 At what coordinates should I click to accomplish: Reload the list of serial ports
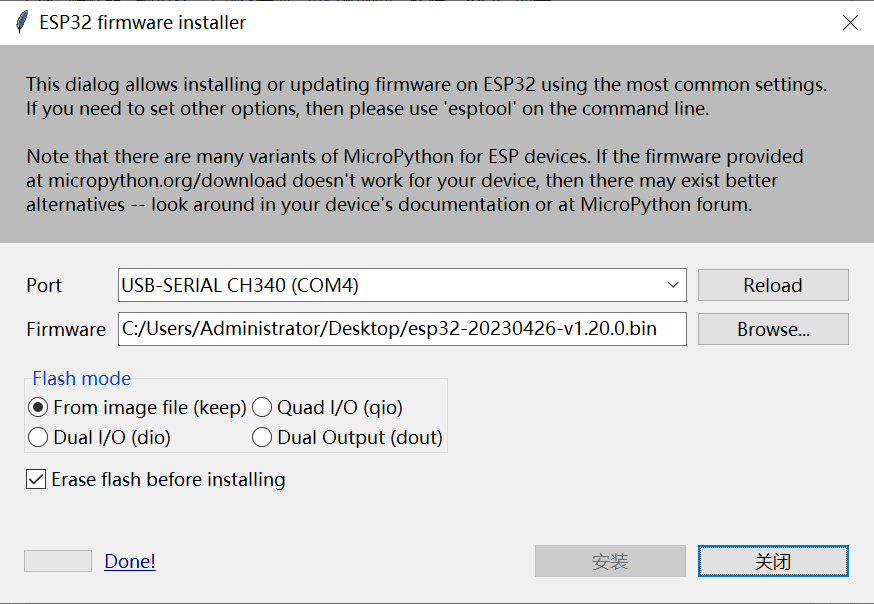773,285
